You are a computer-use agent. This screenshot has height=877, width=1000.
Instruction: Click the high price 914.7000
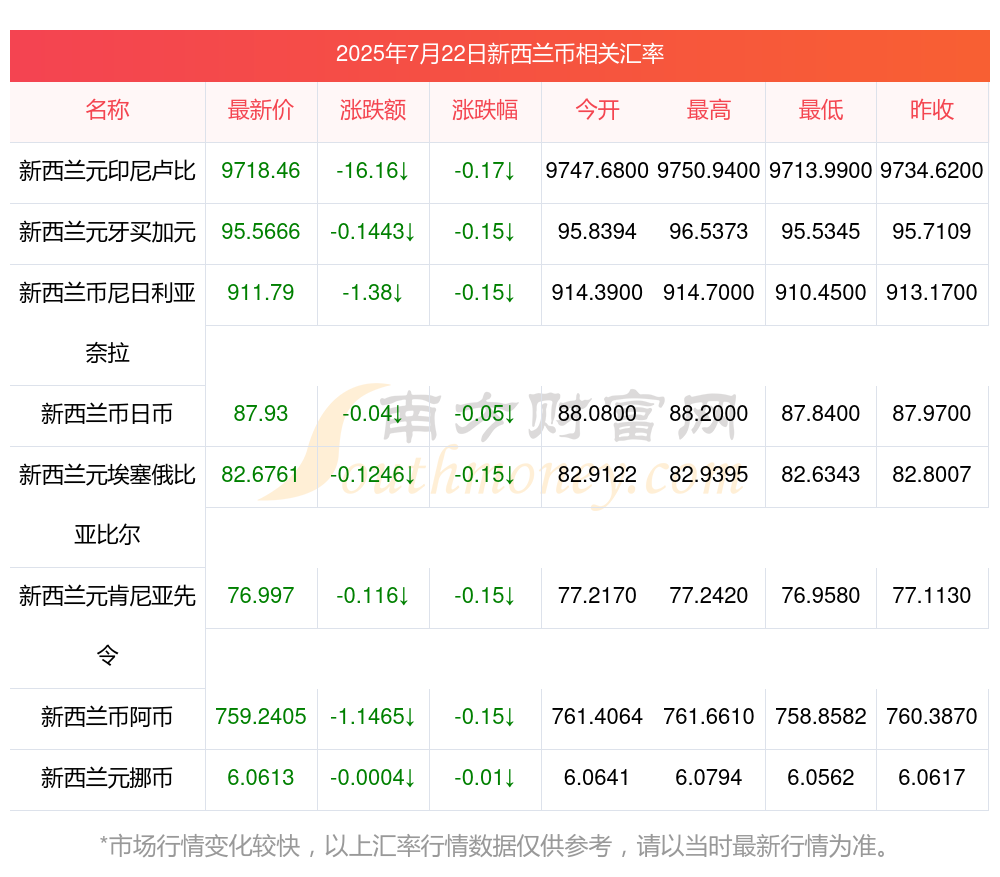coord(709,293)
